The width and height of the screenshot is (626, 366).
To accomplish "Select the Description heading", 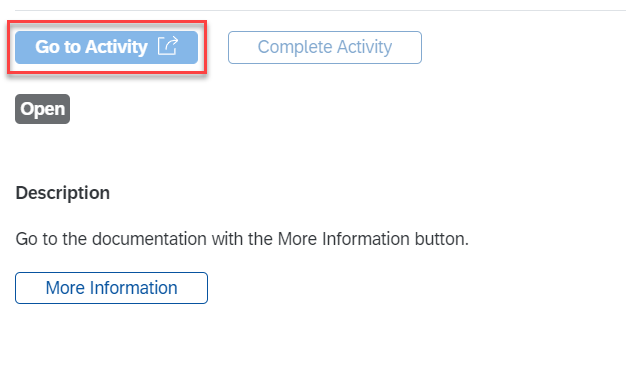I will click(63, 193).
